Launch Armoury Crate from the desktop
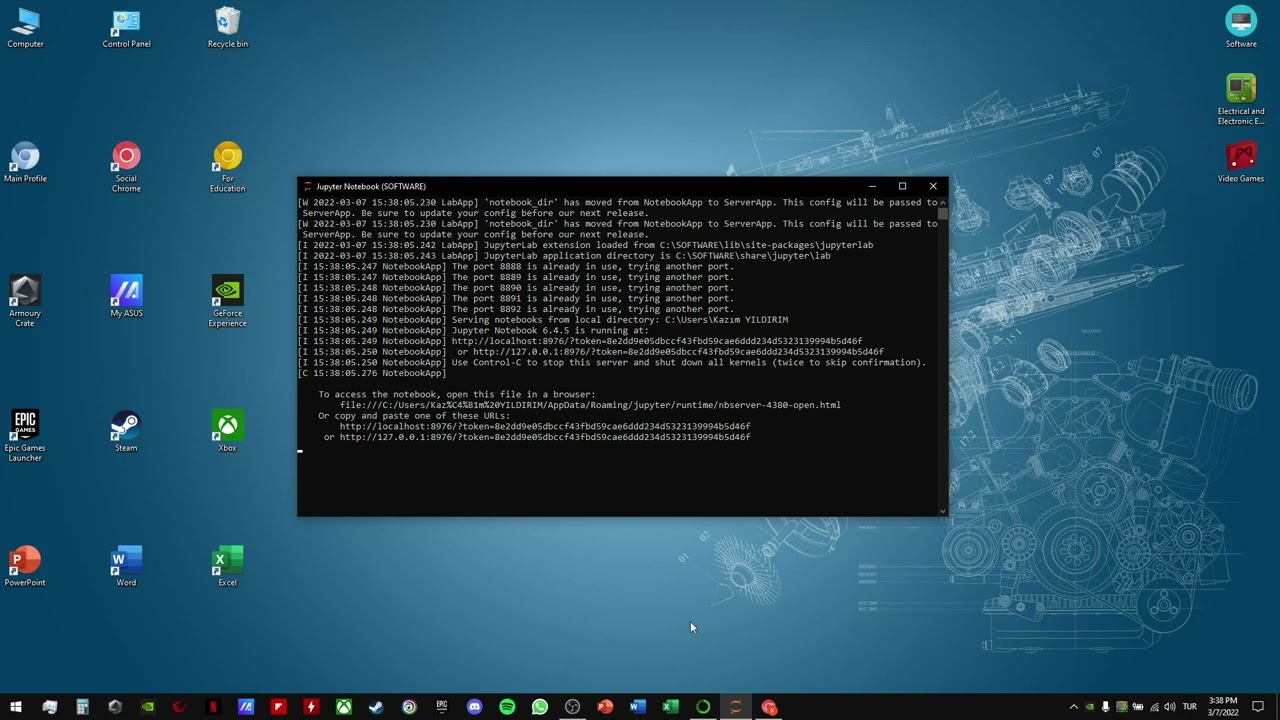Image resolution: width=1280 pixels, height=720 pixels. point(25,301)
